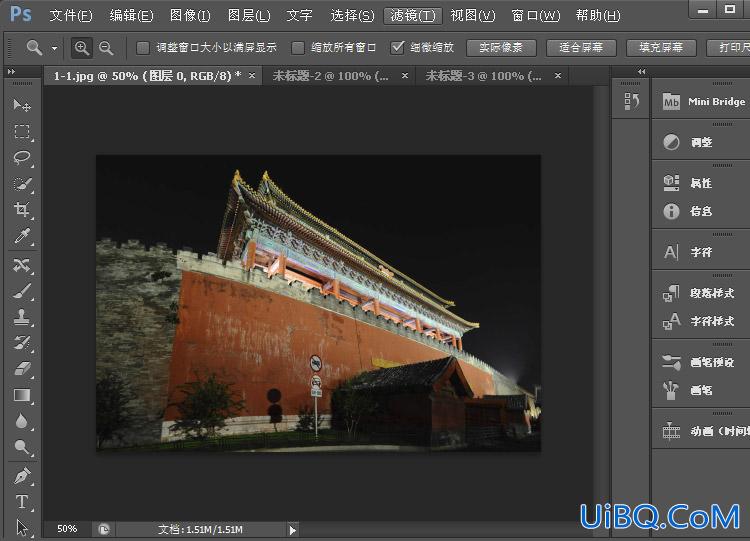This screenshot has height=541, width=750.
Task: Select the Horizontal Type tool
Action: (x=22, y=502)
